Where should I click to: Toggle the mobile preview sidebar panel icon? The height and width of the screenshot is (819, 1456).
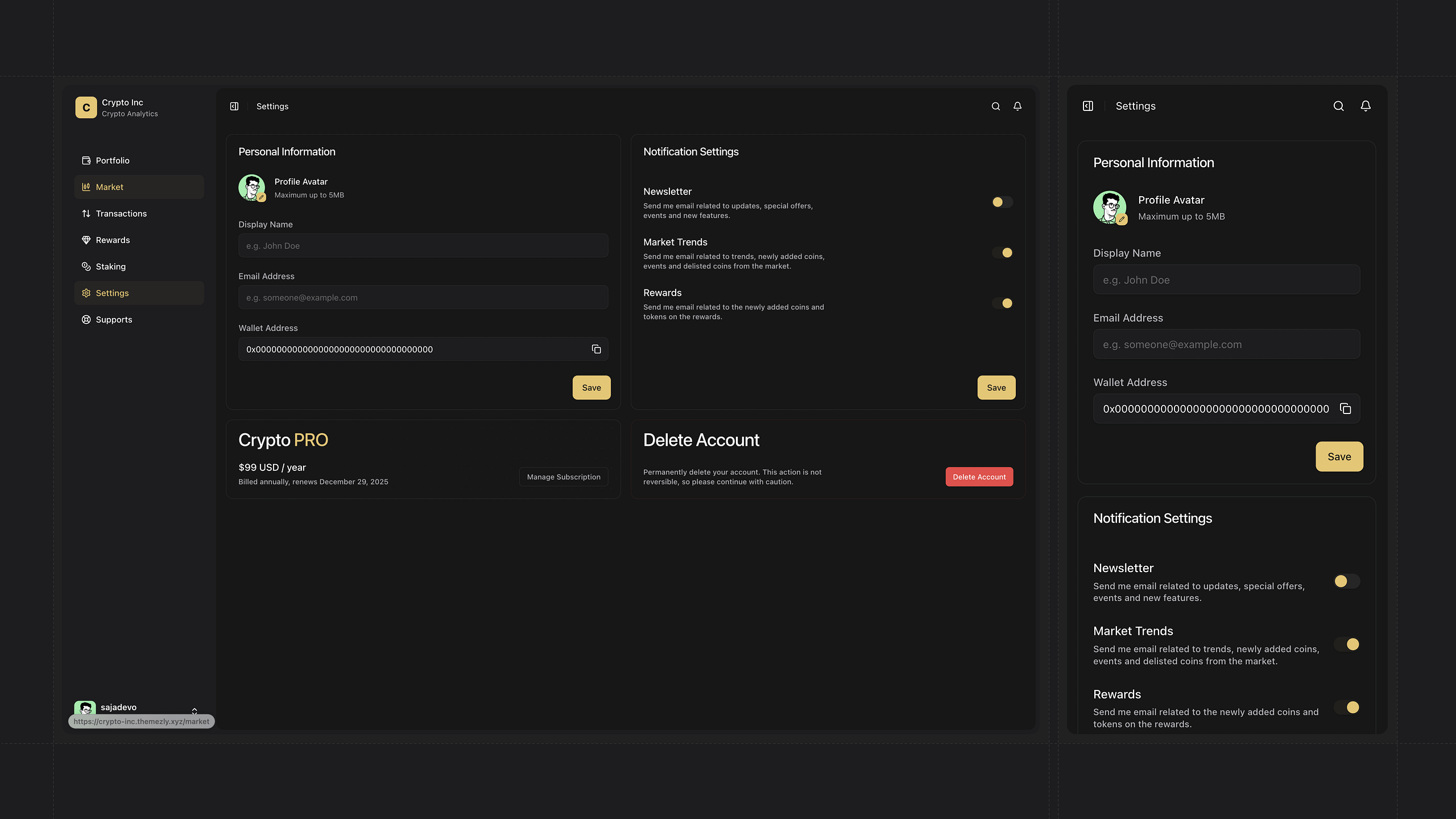[x=1088, y=106]
